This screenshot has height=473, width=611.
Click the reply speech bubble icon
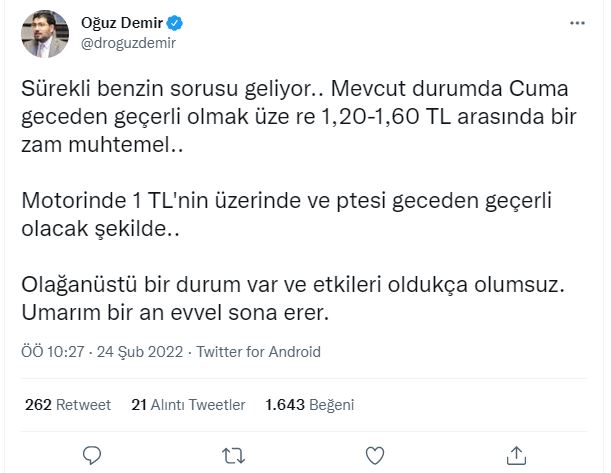[91, 454]
